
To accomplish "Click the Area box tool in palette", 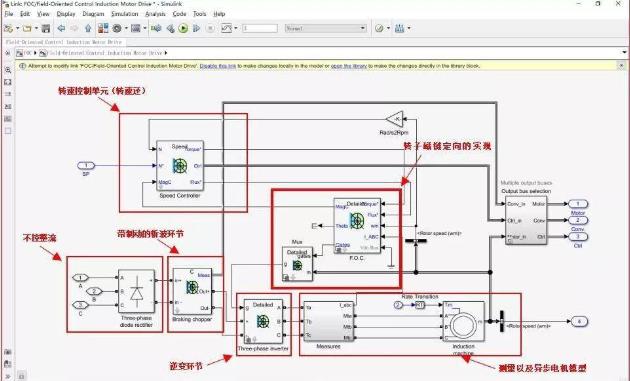I will coord(8,131).
